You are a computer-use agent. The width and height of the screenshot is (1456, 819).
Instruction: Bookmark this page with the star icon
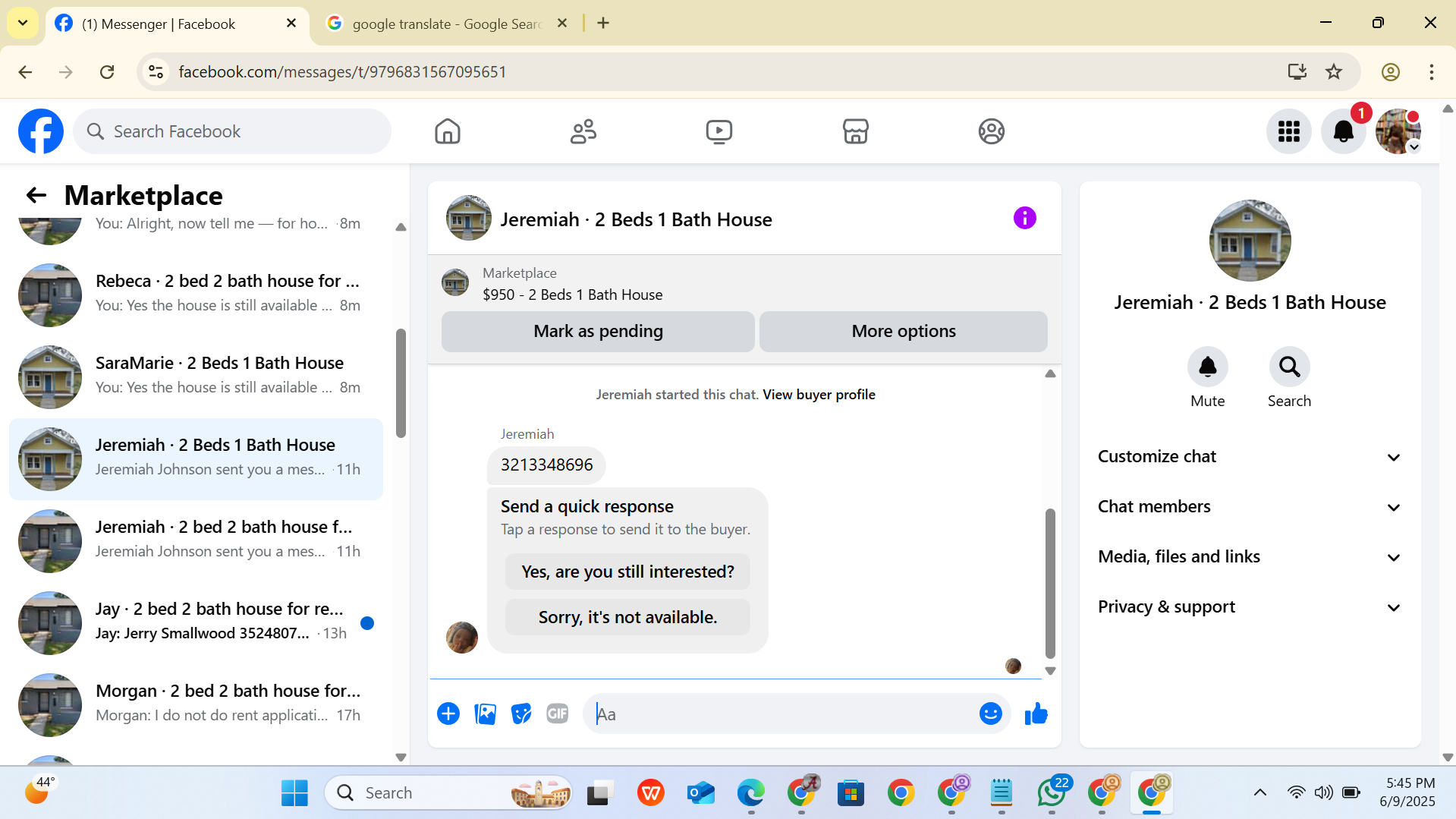click(x=1334, y=72)
